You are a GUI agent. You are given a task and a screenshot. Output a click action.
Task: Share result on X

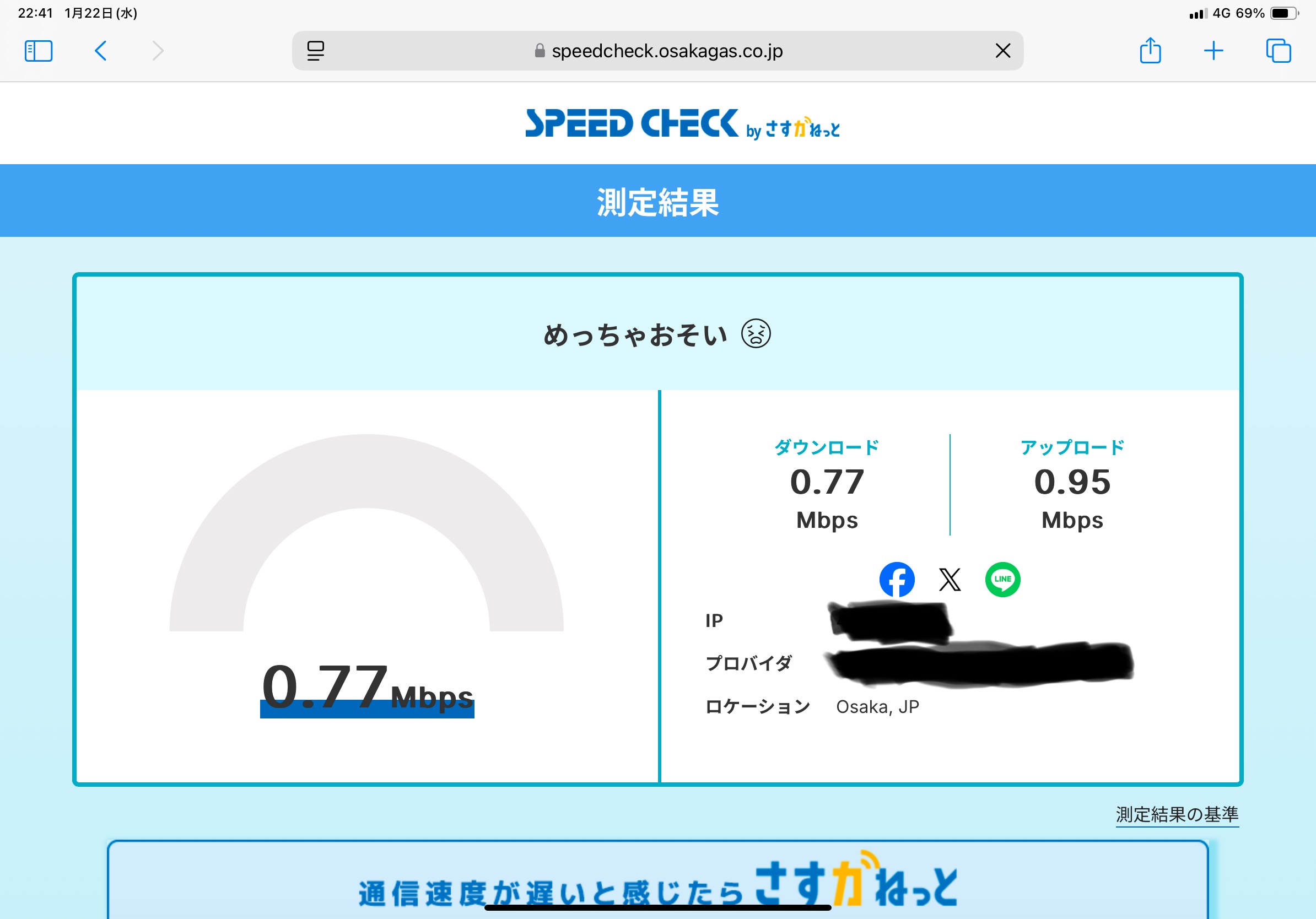click(x=950, y=579)
